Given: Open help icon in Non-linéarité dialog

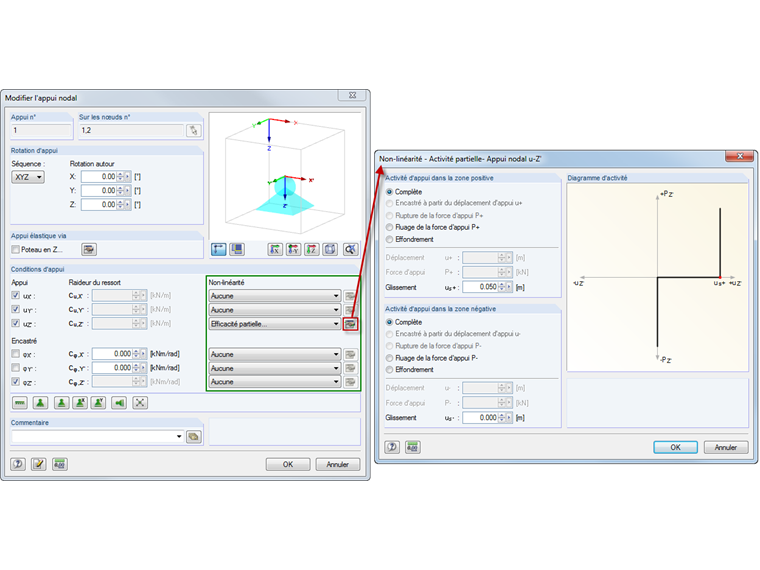Looking at the screenshot, I should 392,447.
